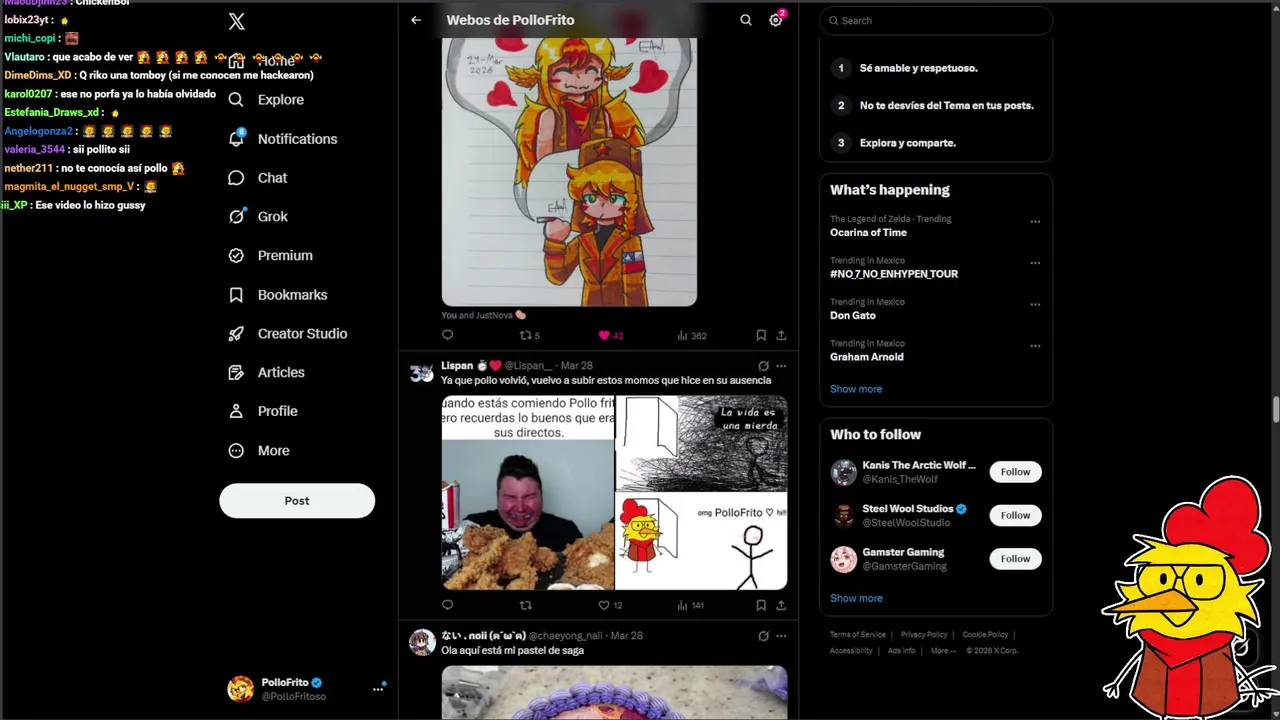Click the More circle icon
The height and width of the screenshot is (720, 1280).
click(x=236, y=451)
